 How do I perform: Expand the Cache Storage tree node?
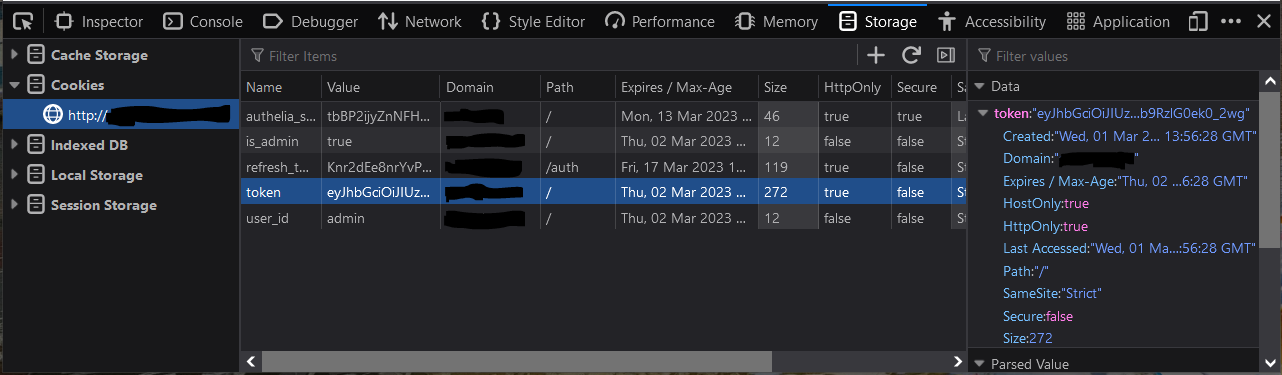[x=13, y=55]
